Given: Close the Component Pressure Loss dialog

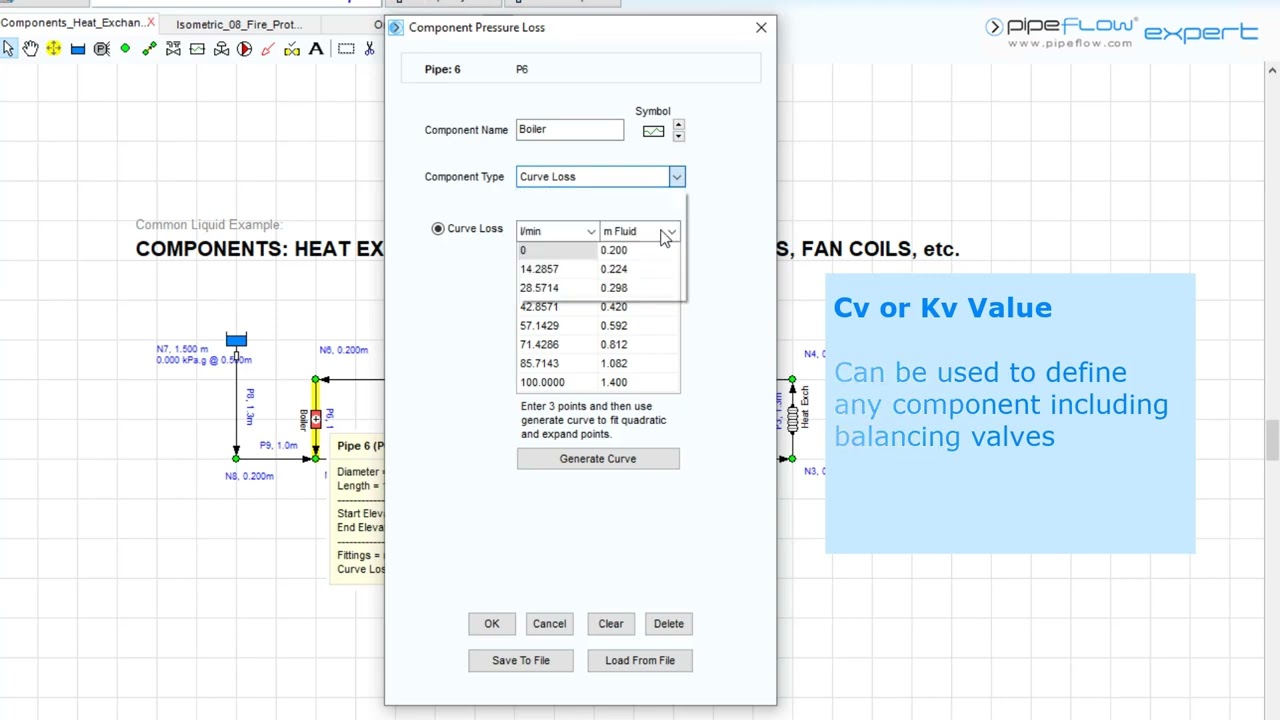Looking at the screenshot, I should coord(761,27).
